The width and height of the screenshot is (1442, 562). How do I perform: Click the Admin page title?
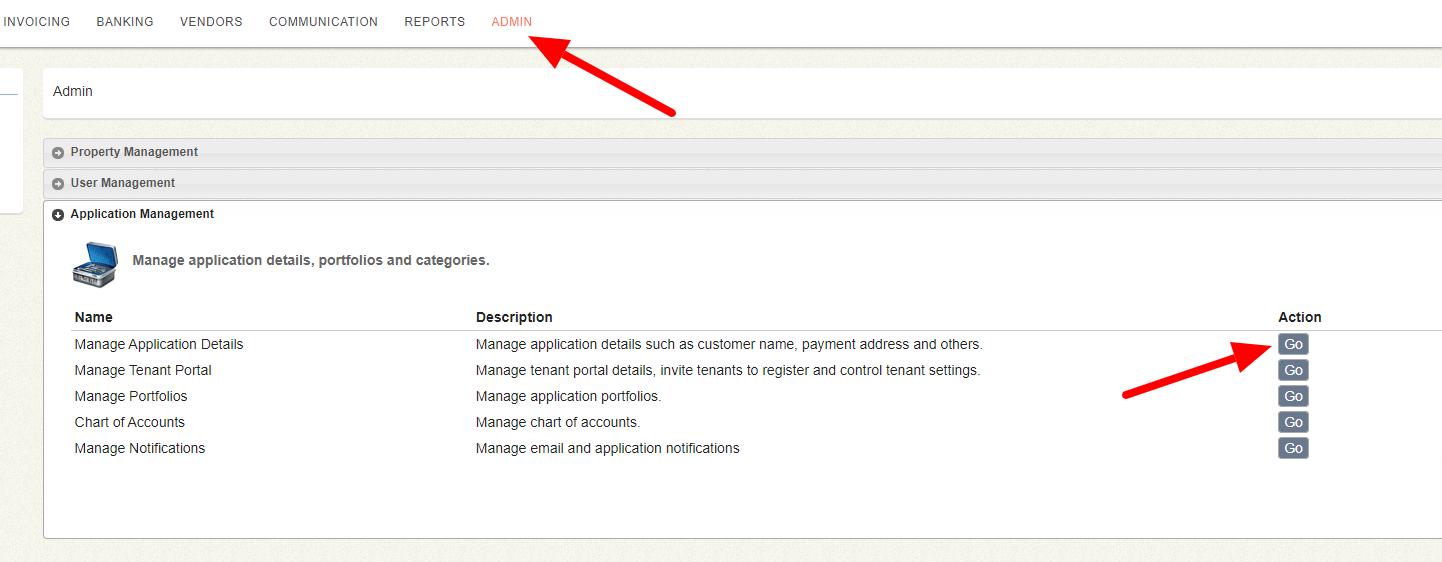pyautogui.click(x=73, y=91)
